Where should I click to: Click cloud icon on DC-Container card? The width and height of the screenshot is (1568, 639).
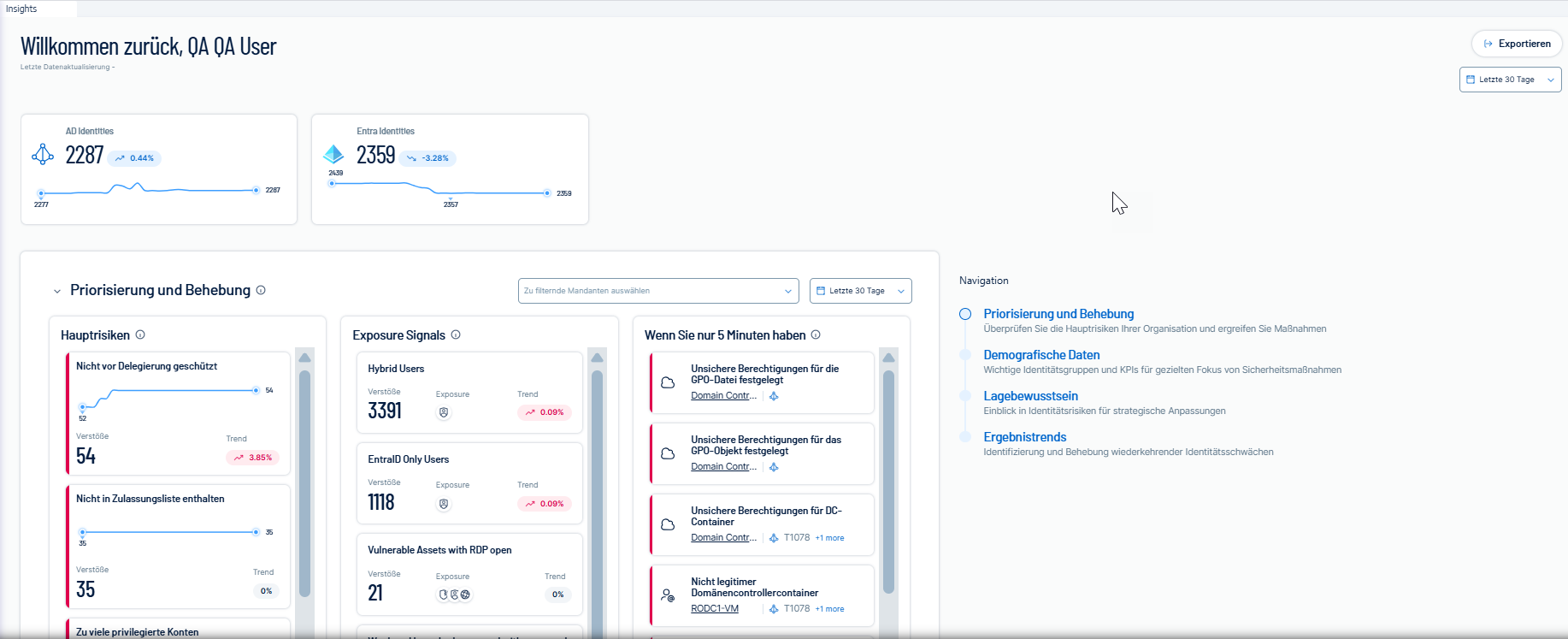(x=669, y=524)
